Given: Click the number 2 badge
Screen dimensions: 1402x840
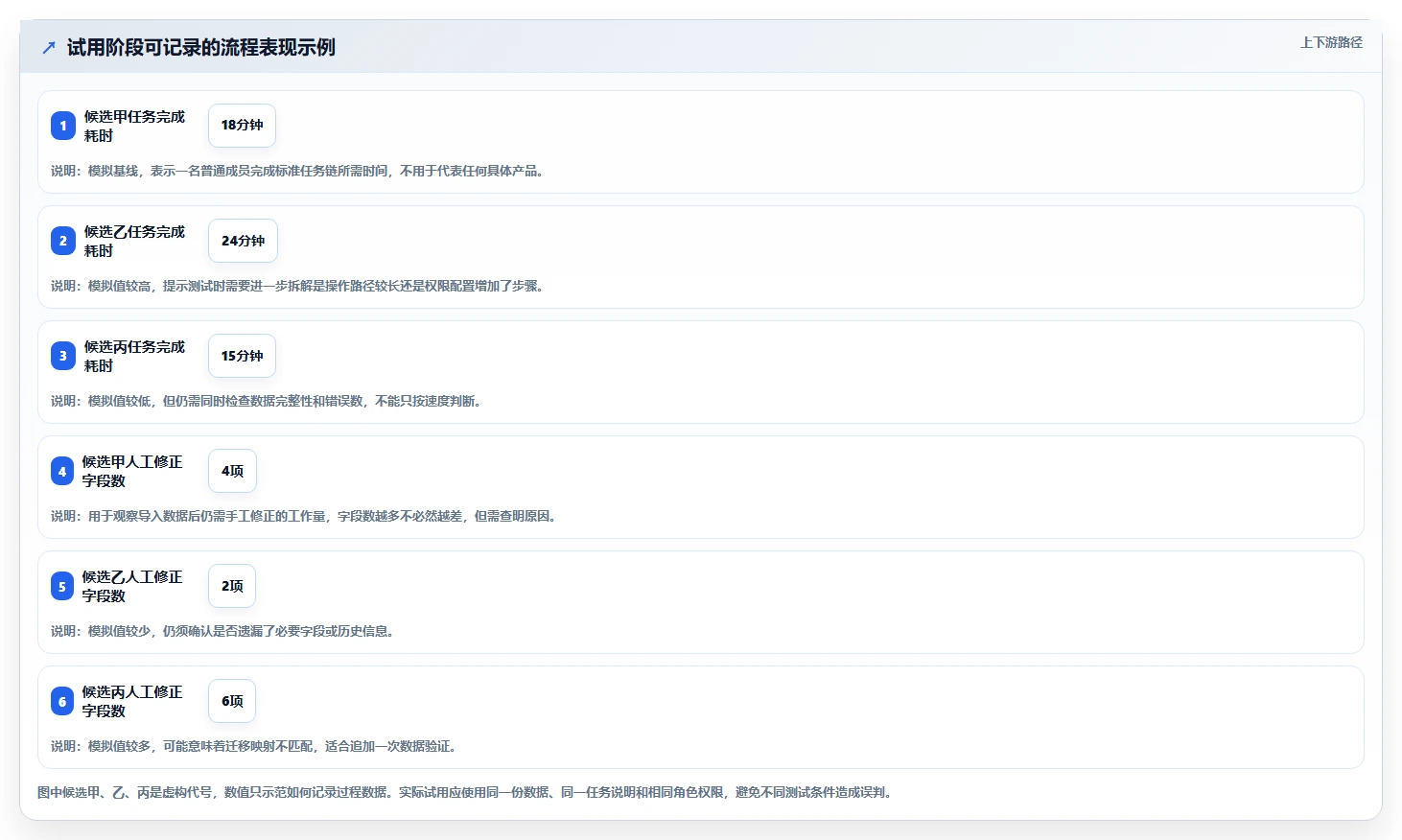Looking at the screenshot, I should coord(63,241).
